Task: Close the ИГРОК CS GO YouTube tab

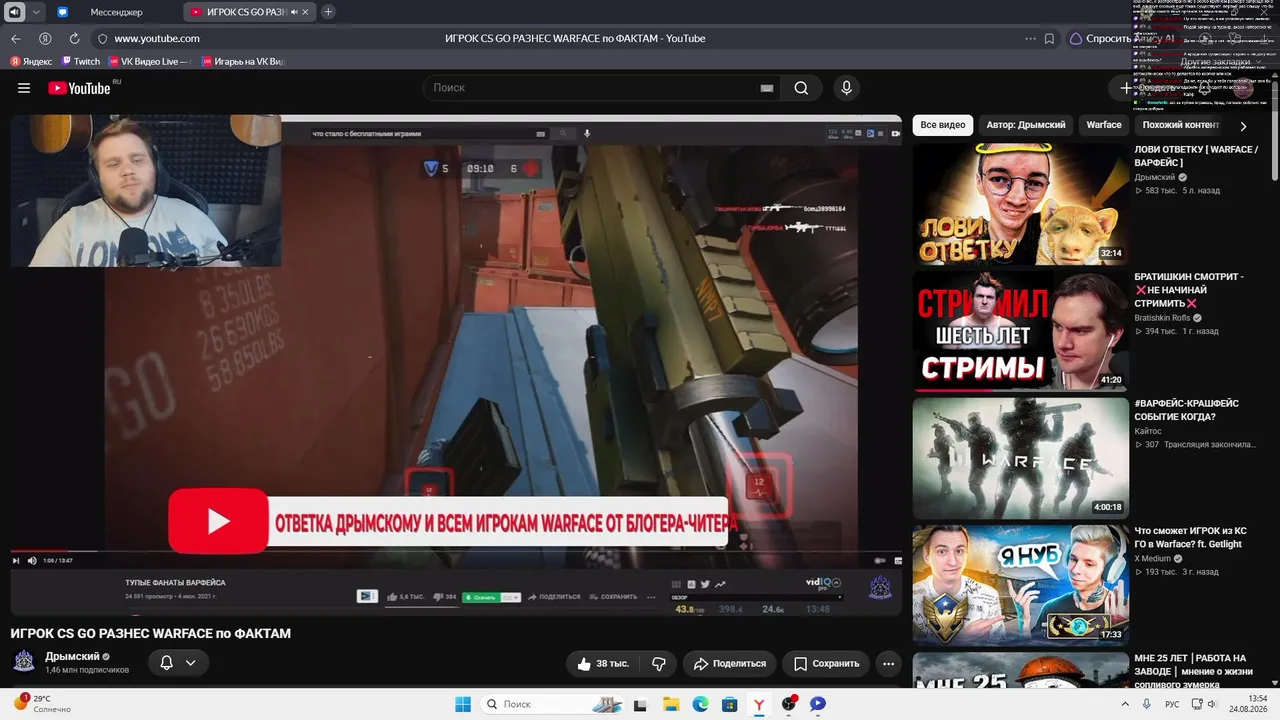Action: (305, 12)
